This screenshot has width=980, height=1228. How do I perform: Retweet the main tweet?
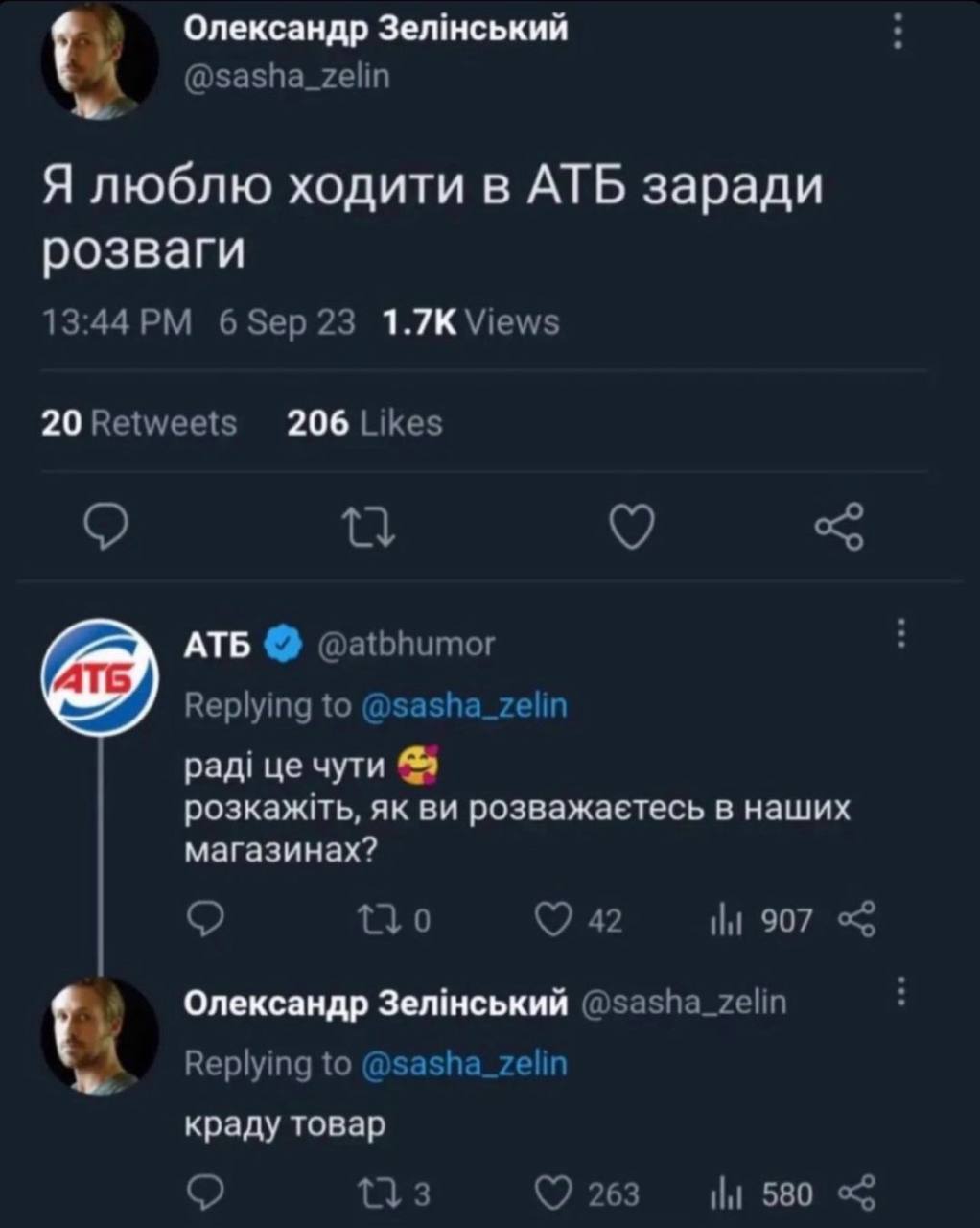click(370, 527)
